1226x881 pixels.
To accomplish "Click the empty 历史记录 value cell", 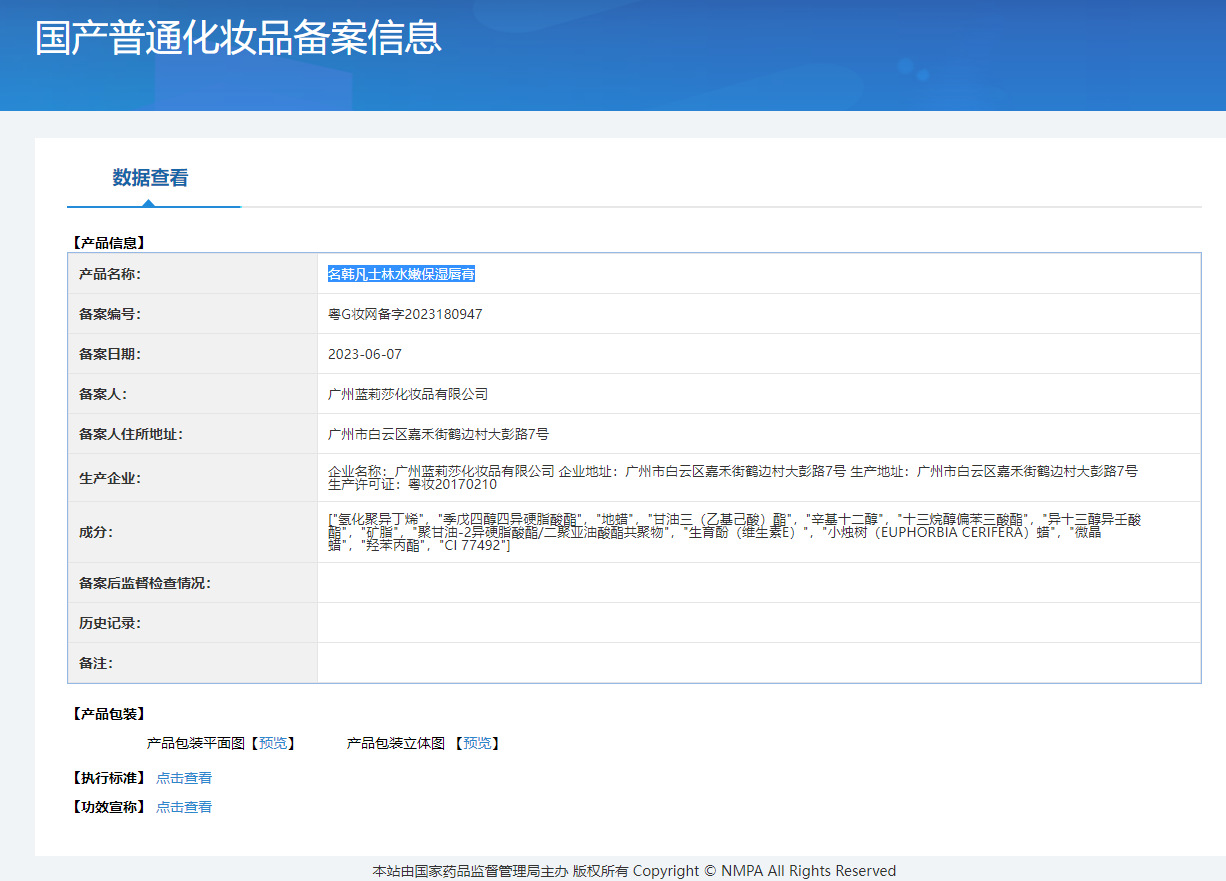I will tap(758, 623).
